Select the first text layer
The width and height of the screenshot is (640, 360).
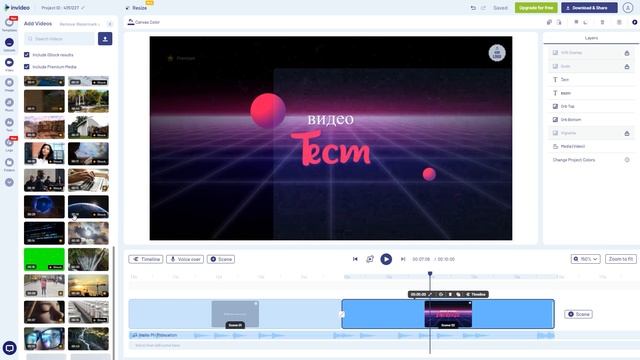591,80
